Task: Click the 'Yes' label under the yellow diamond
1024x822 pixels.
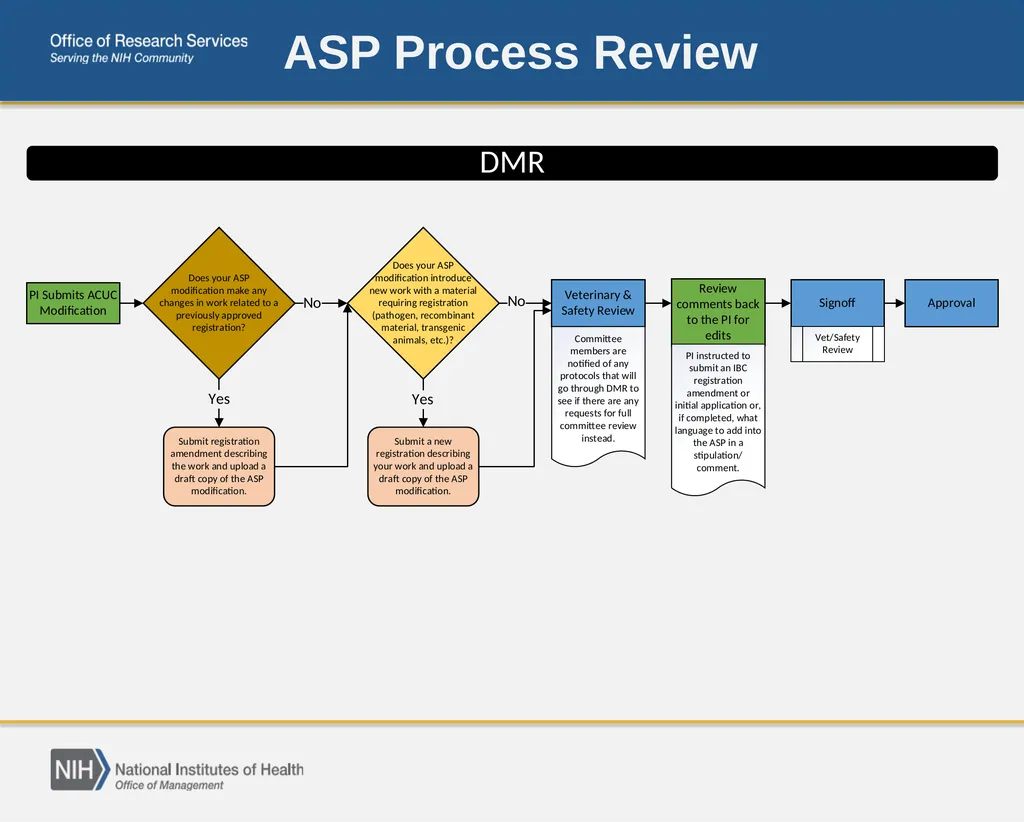Action: click(x=423, y=399)
